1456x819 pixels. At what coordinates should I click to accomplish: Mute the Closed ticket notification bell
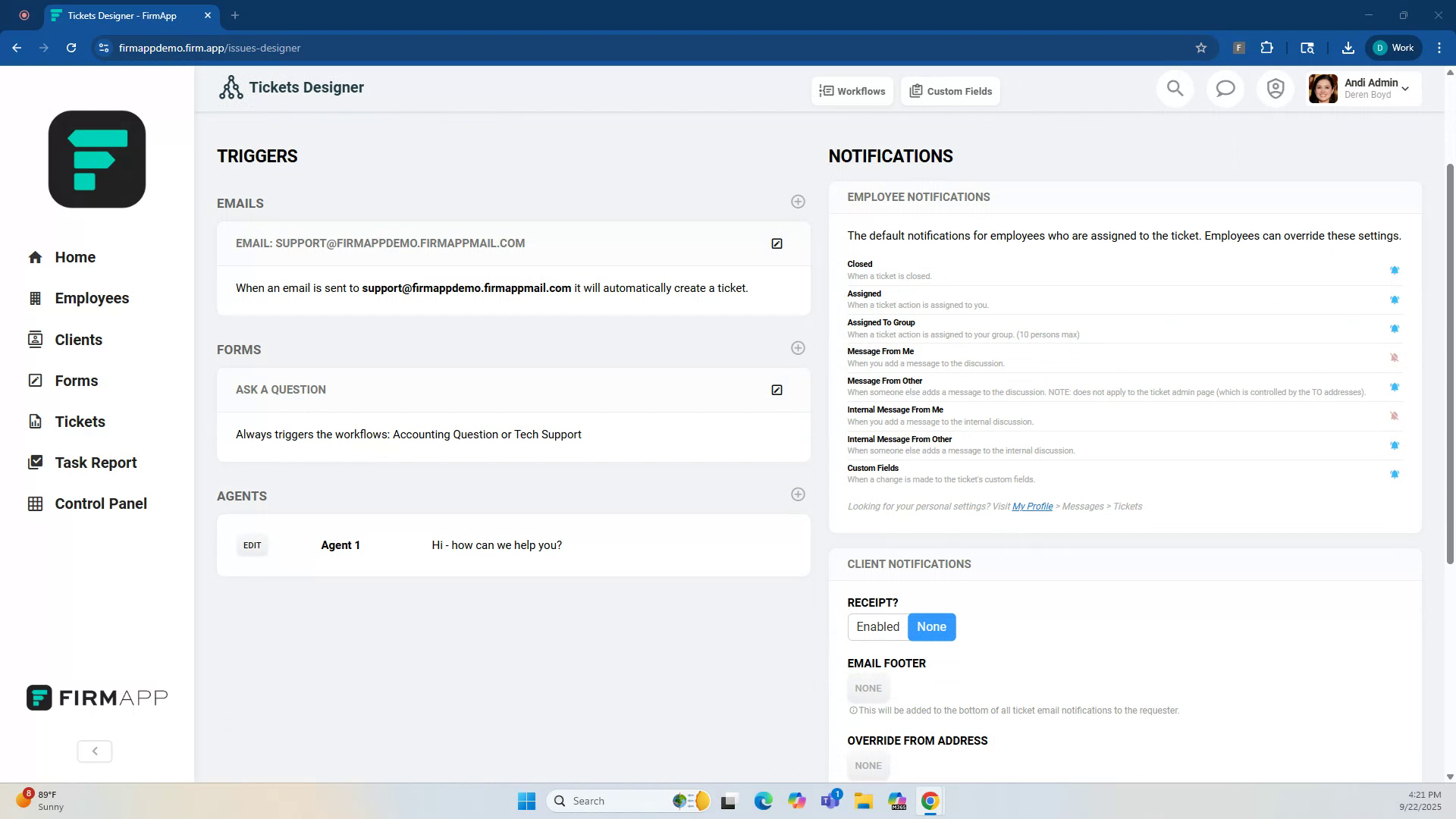pos(1395,269)
